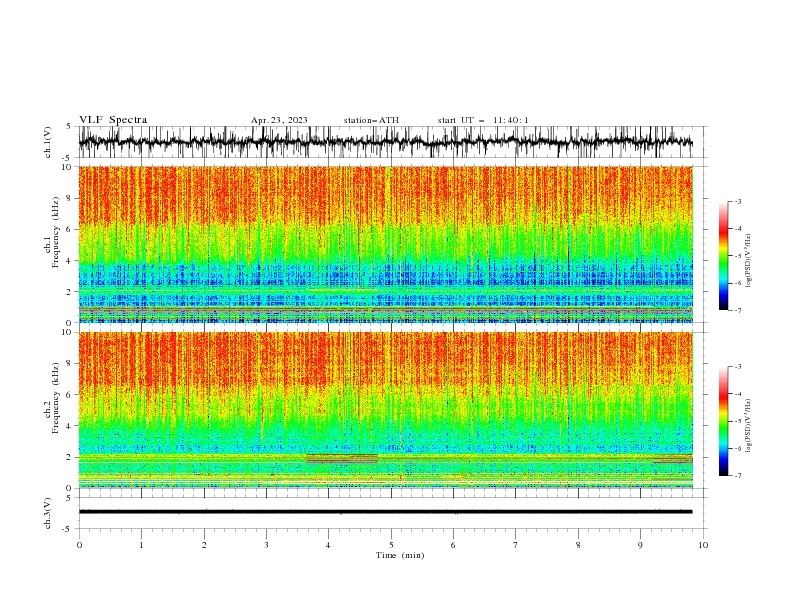
Task: Click the date 'Apr. 23, 2023'
Action: pyautogui.click(x=279, y=120)
